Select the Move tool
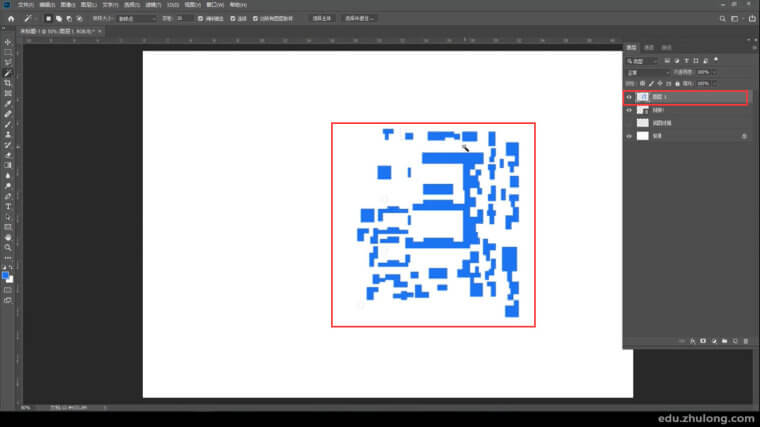760x427 pixels. (8, 42)
